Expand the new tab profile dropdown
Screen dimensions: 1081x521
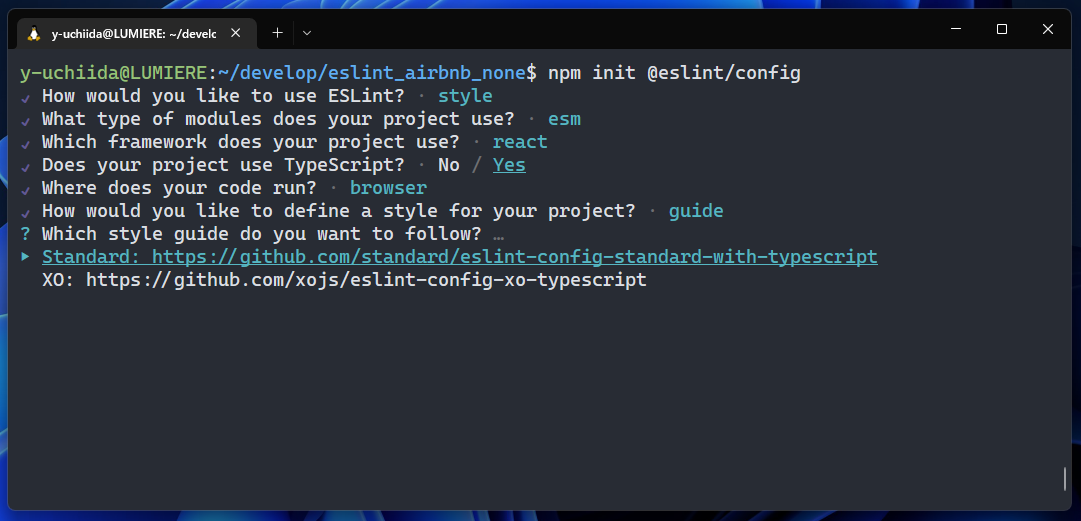307,32
